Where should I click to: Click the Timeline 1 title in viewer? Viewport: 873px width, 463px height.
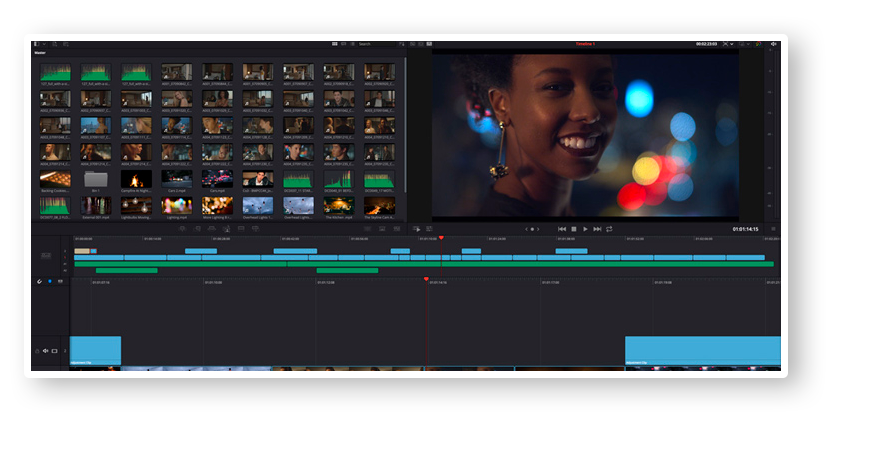(585, 44)
